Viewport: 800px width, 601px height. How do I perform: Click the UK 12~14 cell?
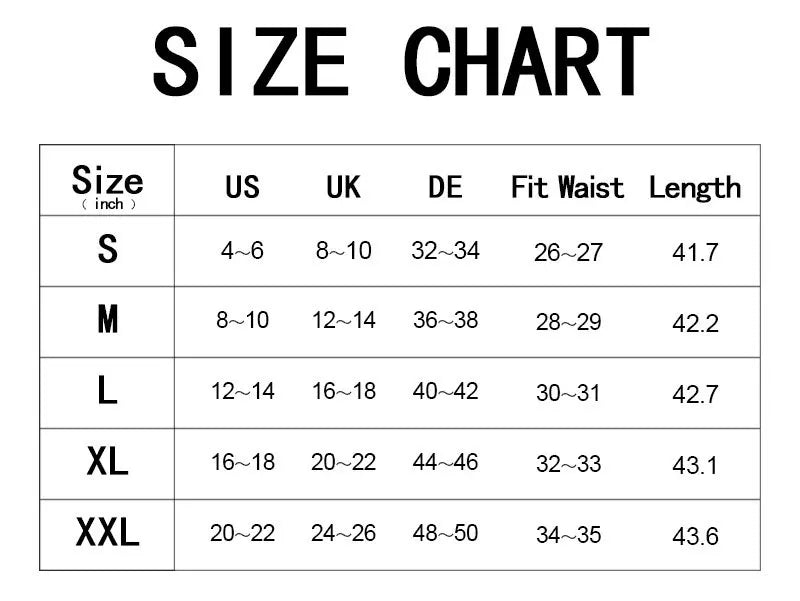[343, 321]
